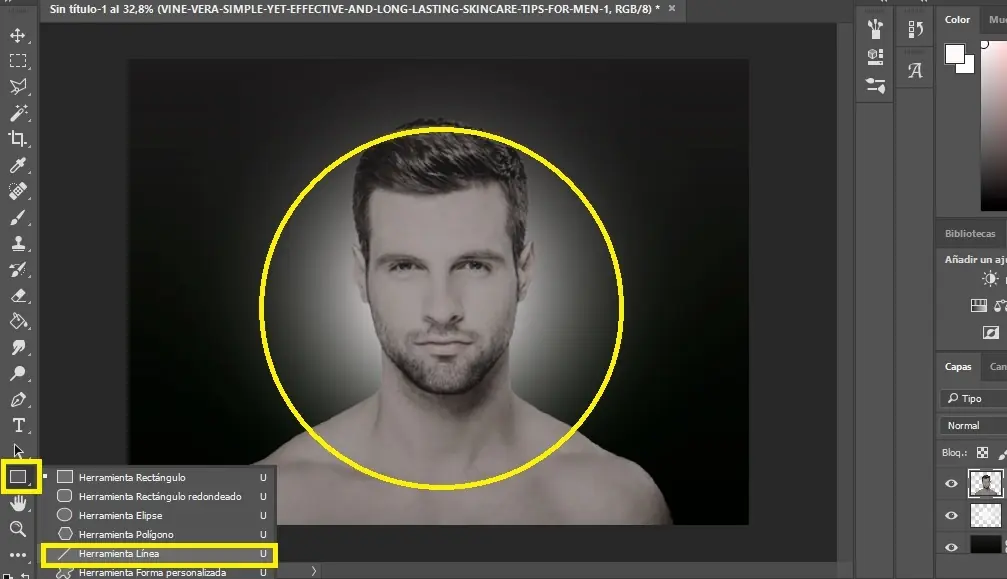
Task: Open the Brushes panel icon
Action: pos(875,29)
